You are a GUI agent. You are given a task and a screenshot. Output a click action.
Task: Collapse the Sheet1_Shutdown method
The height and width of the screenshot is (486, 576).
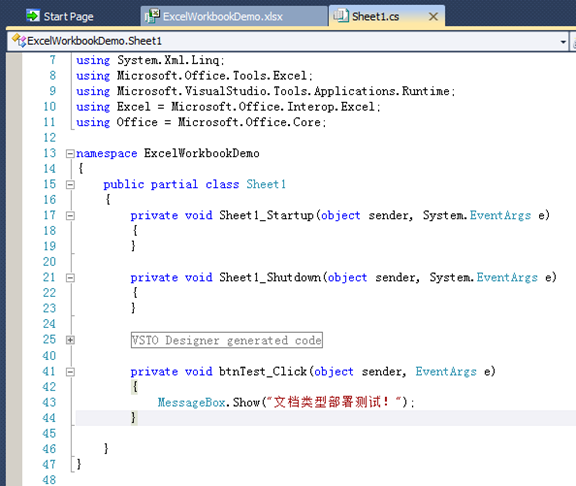pyautogui.click(x=70, y=278)
